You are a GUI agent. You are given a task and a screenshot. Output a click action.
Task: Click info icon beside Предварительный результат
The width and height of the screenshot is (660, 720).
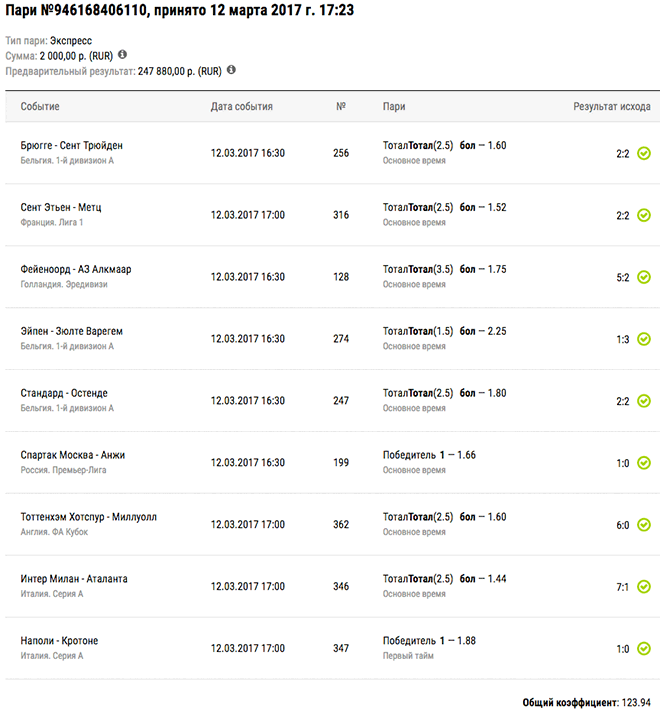(231, 70)
